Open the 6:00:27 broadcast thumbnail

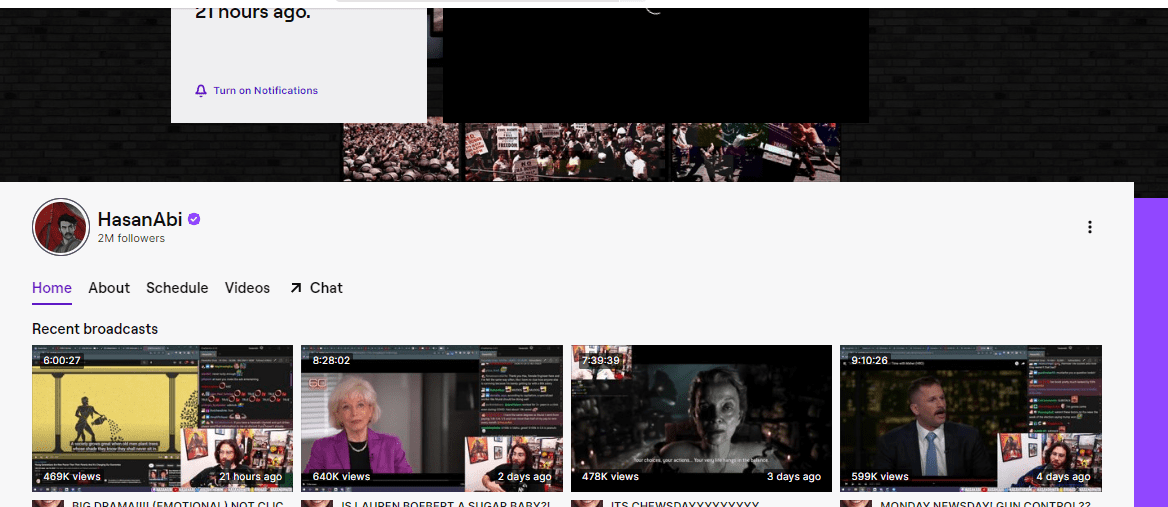pyautogui.click(x=163, y=418)
